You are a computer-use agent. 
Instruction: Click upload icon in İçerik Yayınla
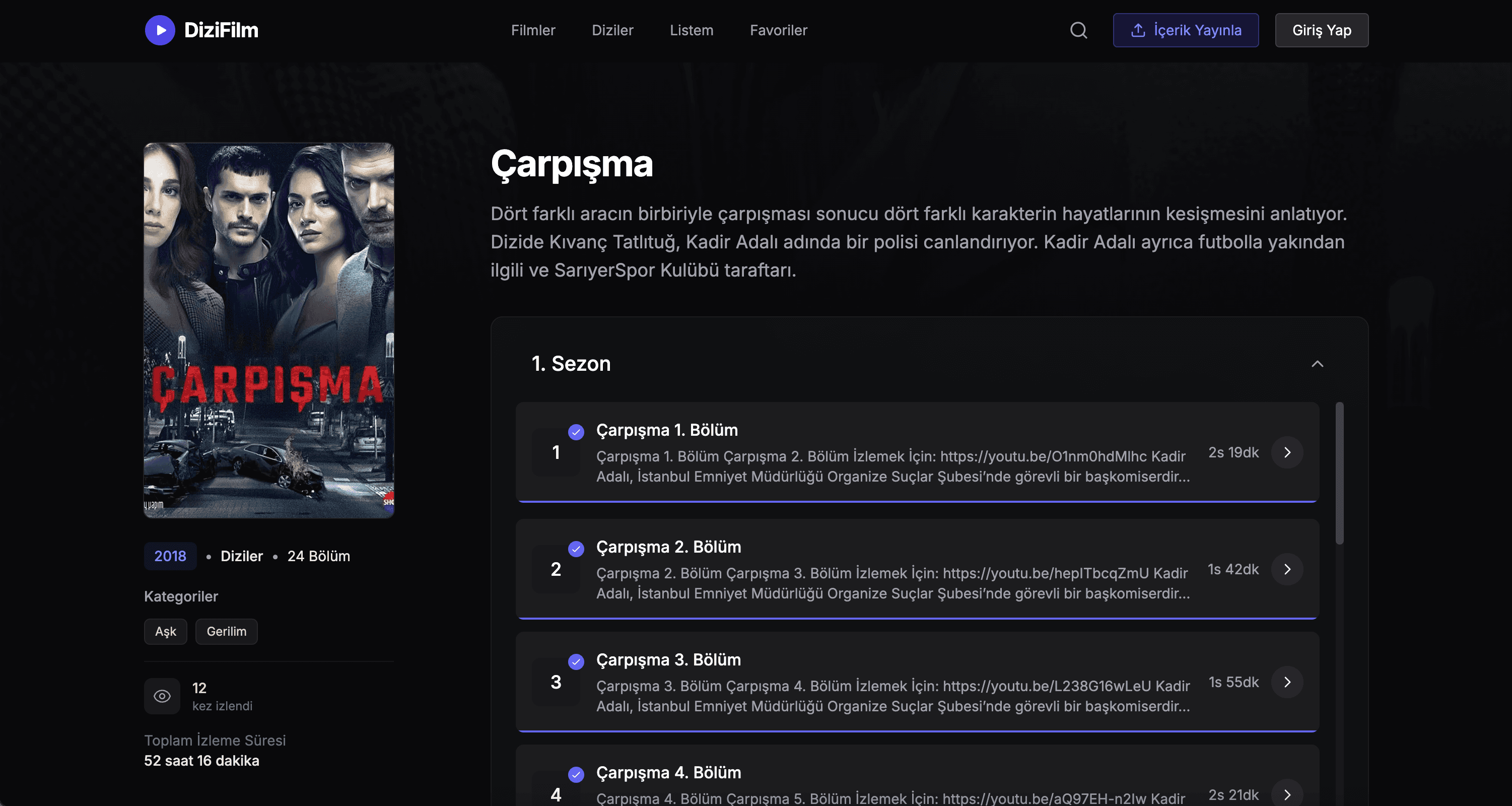pyautogui.click(x=1137, y=30)
